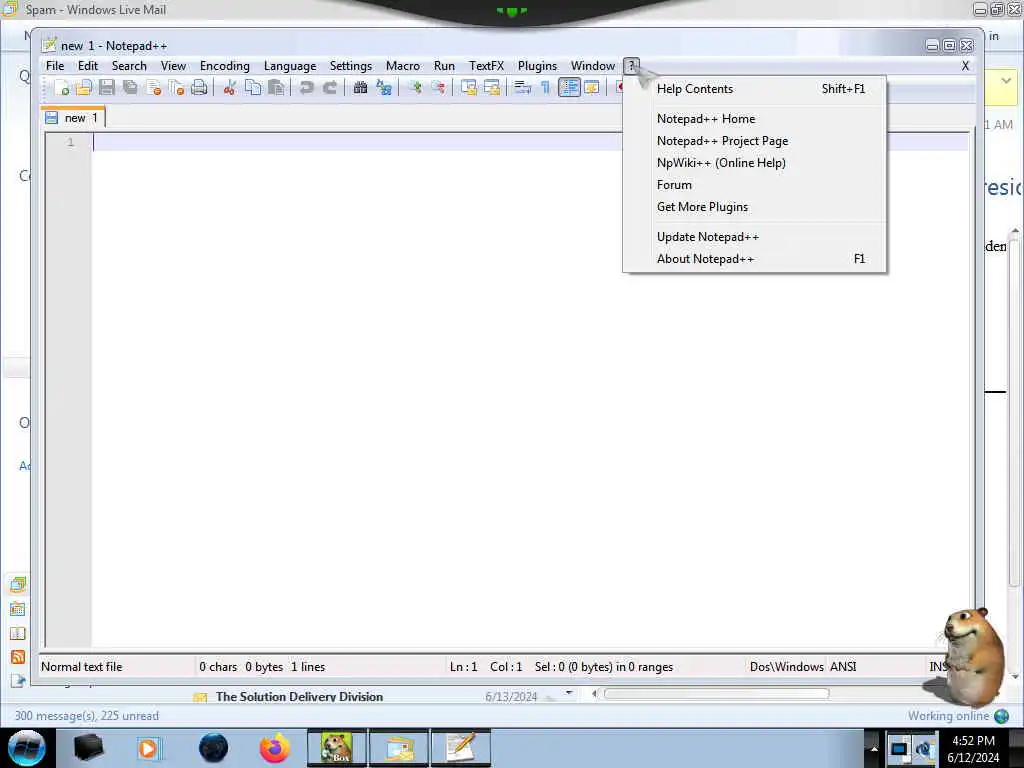Click the Zoom Out toolbar icon
The height and width of the screenshot is (768, 1024).
click(438, 87)
